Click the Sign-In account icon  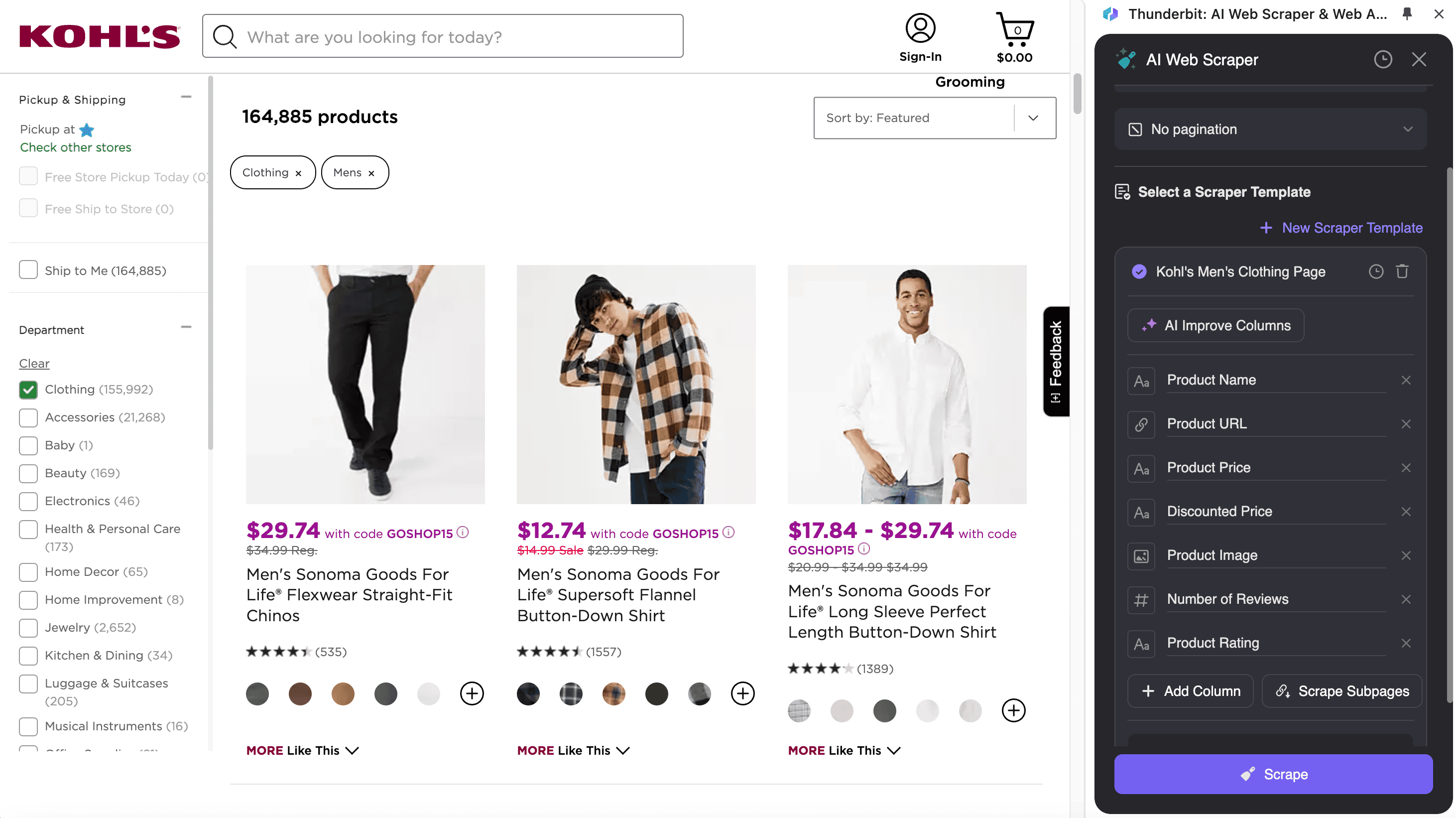pos(920,28)
